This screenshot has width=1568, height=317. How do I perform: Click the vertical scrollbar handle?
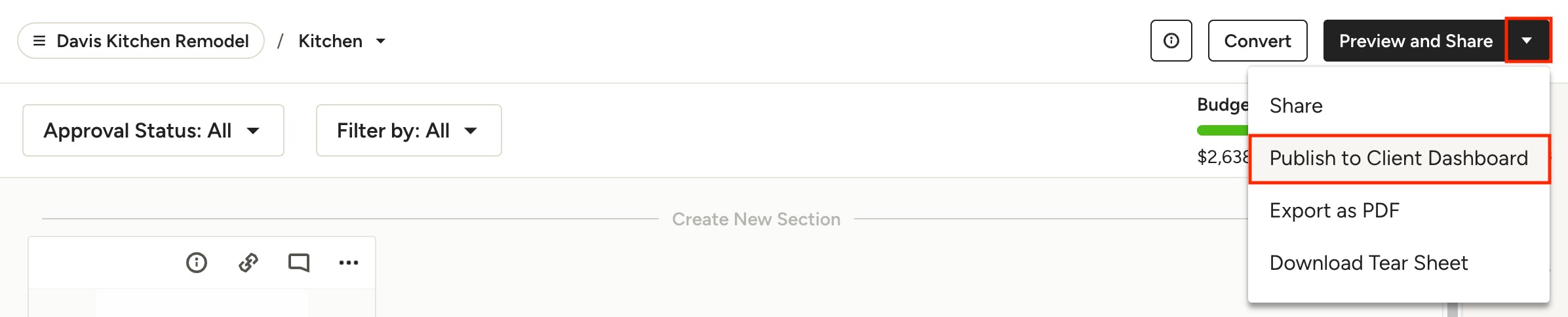(x=1453, y=310)
